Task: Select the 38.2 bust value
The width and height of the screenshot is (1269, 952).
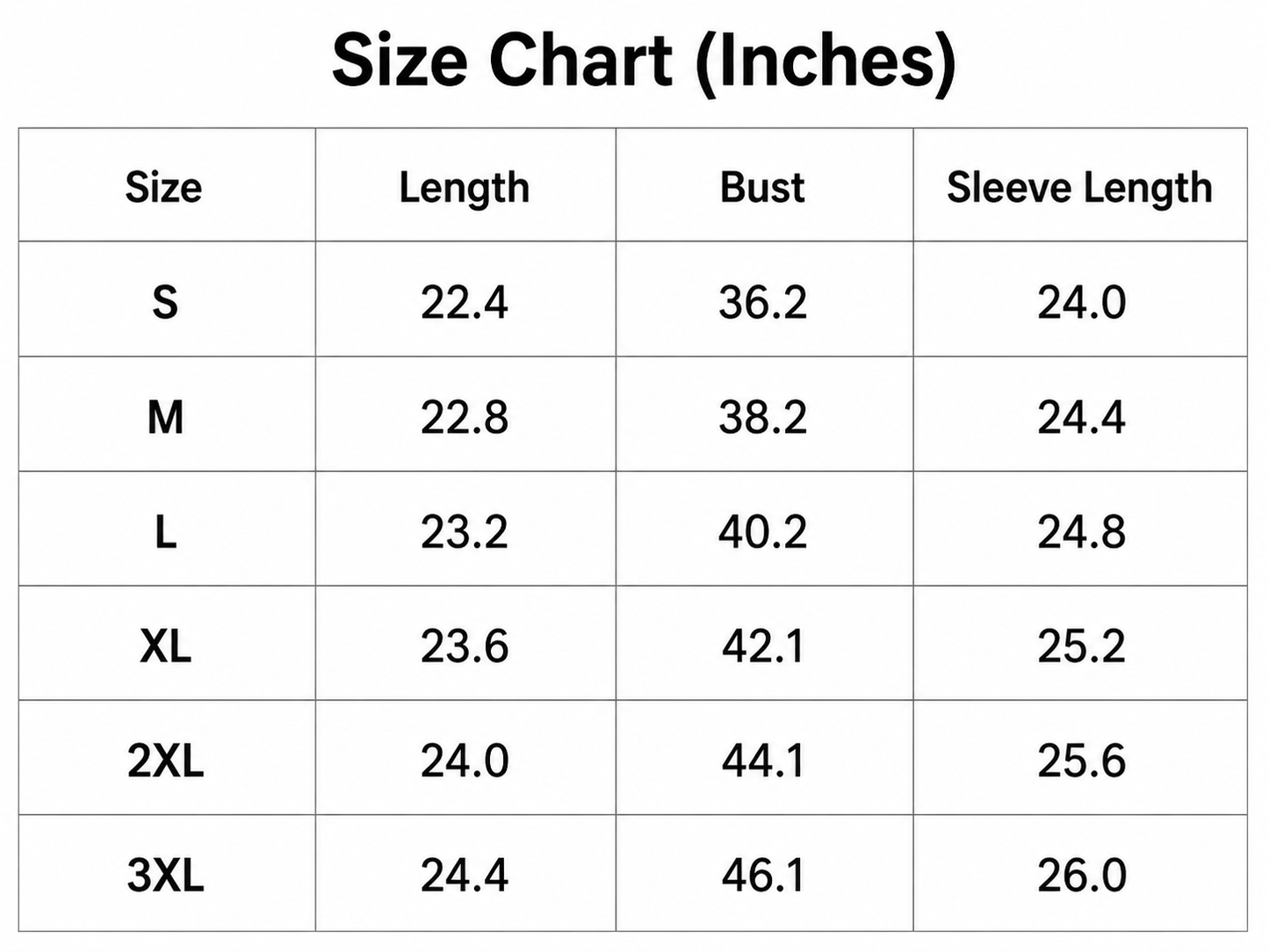Action: (762, 417)
